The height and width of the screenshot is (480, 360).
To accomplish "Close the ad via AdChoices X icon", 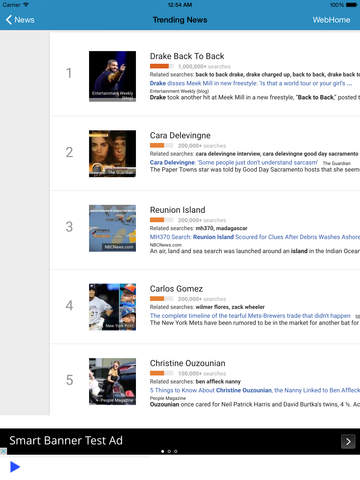I will [x=3, y=451].
